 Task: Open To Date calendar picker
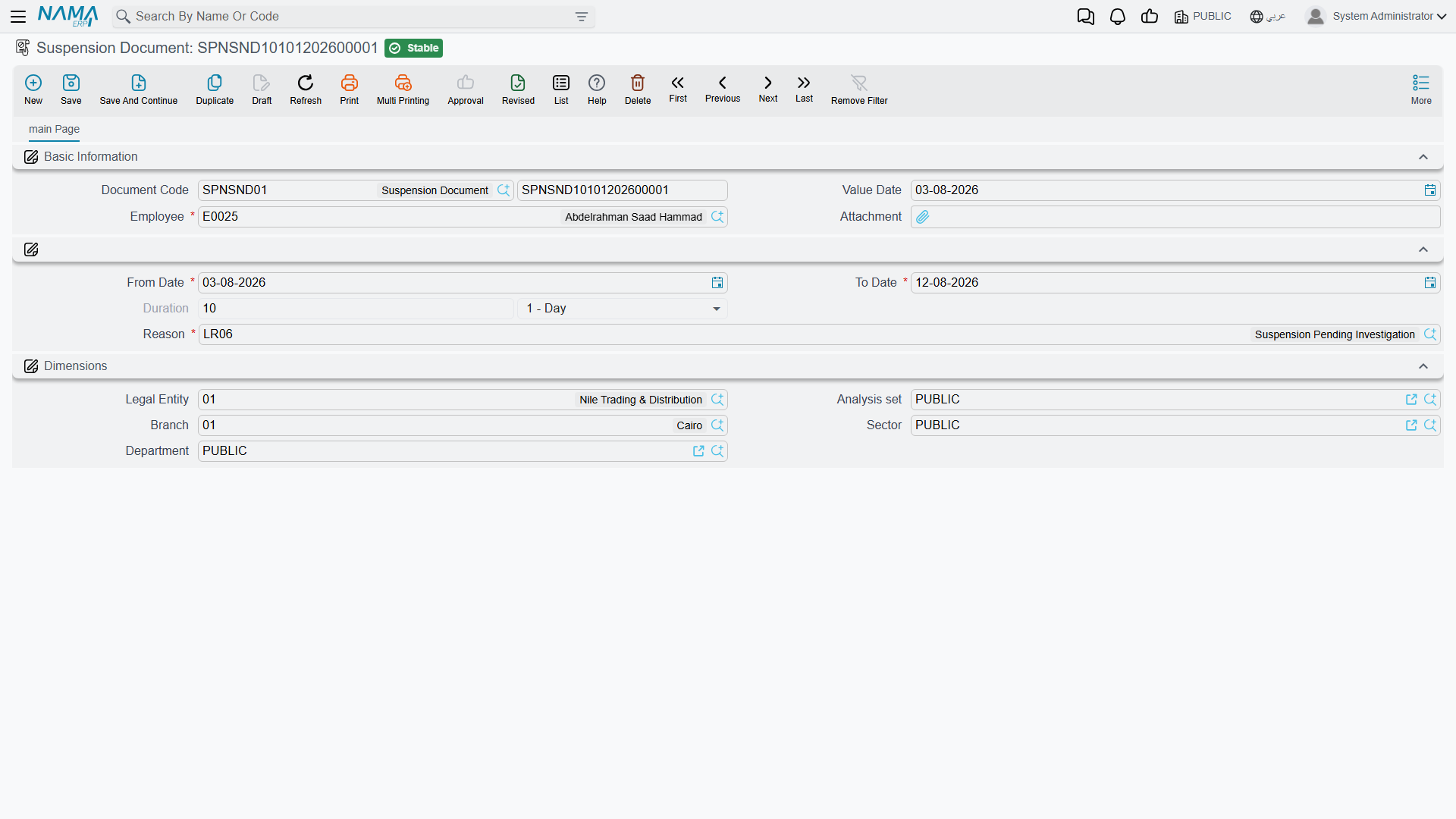1430,283
